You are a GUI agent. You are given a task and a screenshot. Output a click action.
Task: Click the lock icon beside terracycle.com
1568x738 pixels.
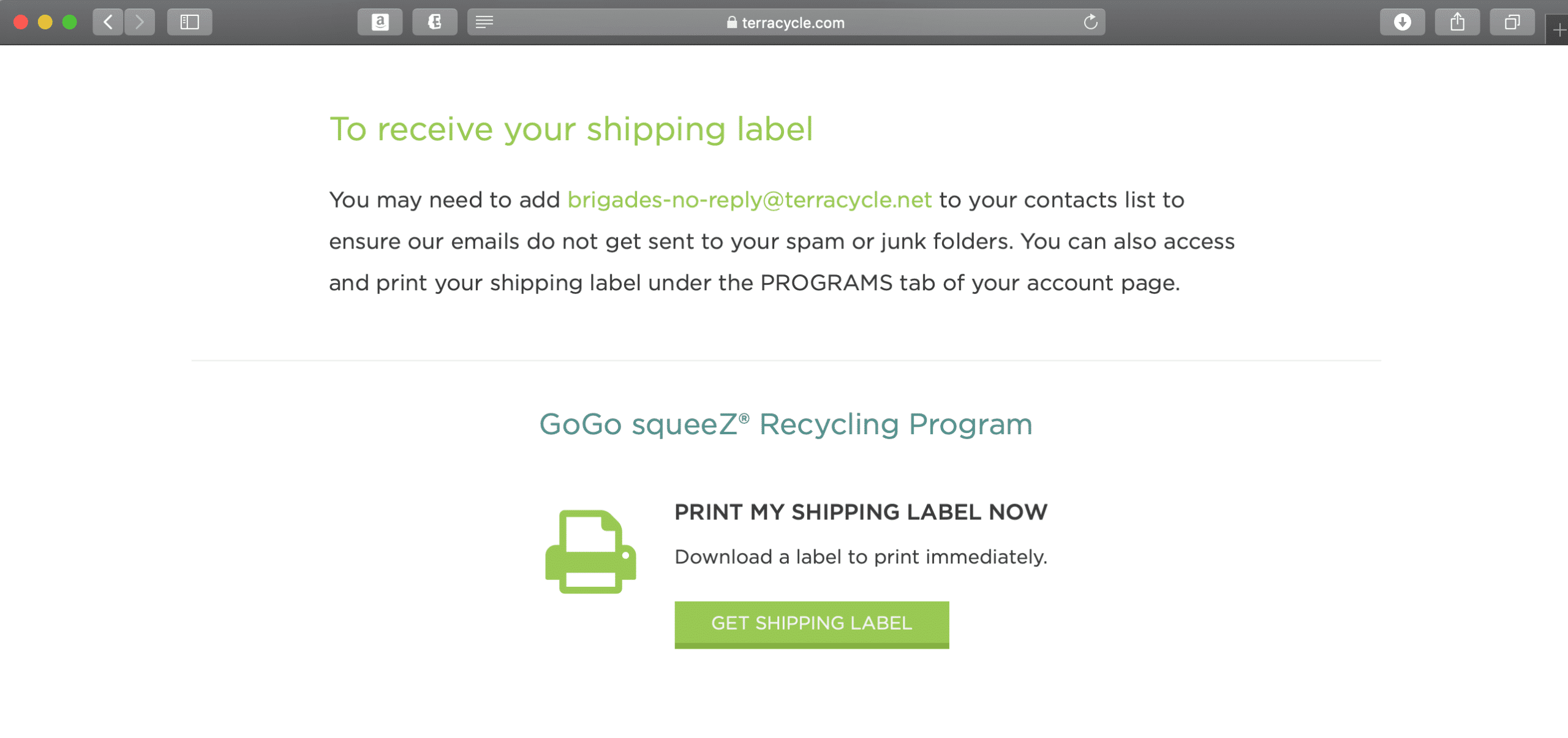(x=731, y=23)
